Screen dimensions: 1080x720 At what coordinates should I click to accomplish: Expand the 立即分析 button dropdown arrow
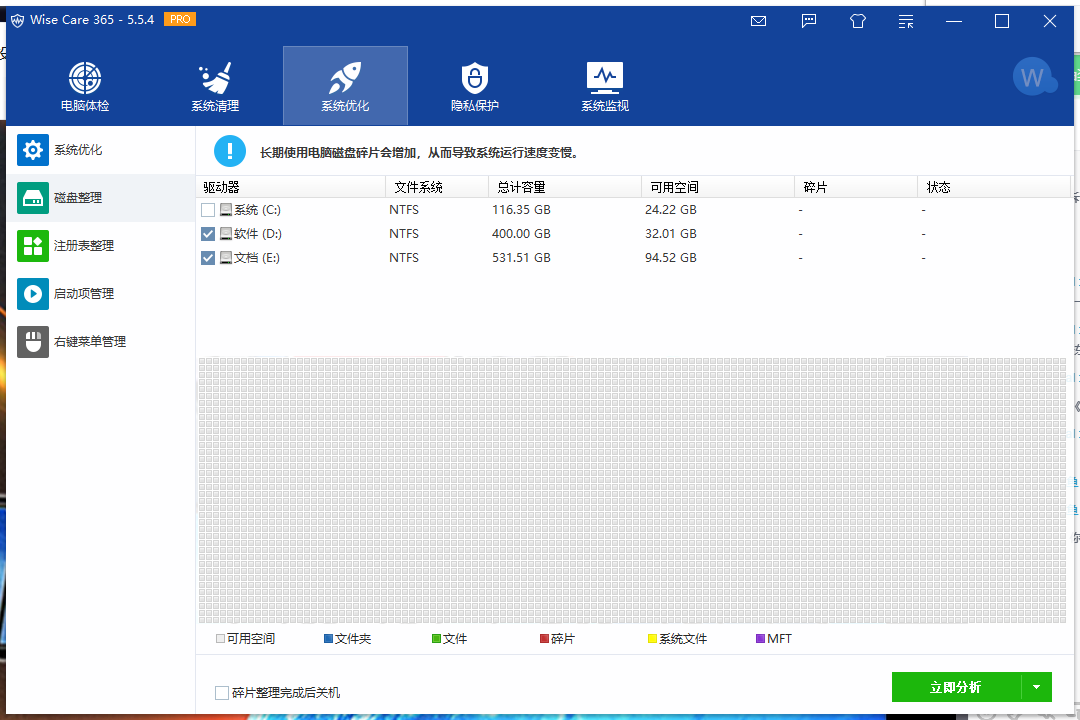[1036, 687]
